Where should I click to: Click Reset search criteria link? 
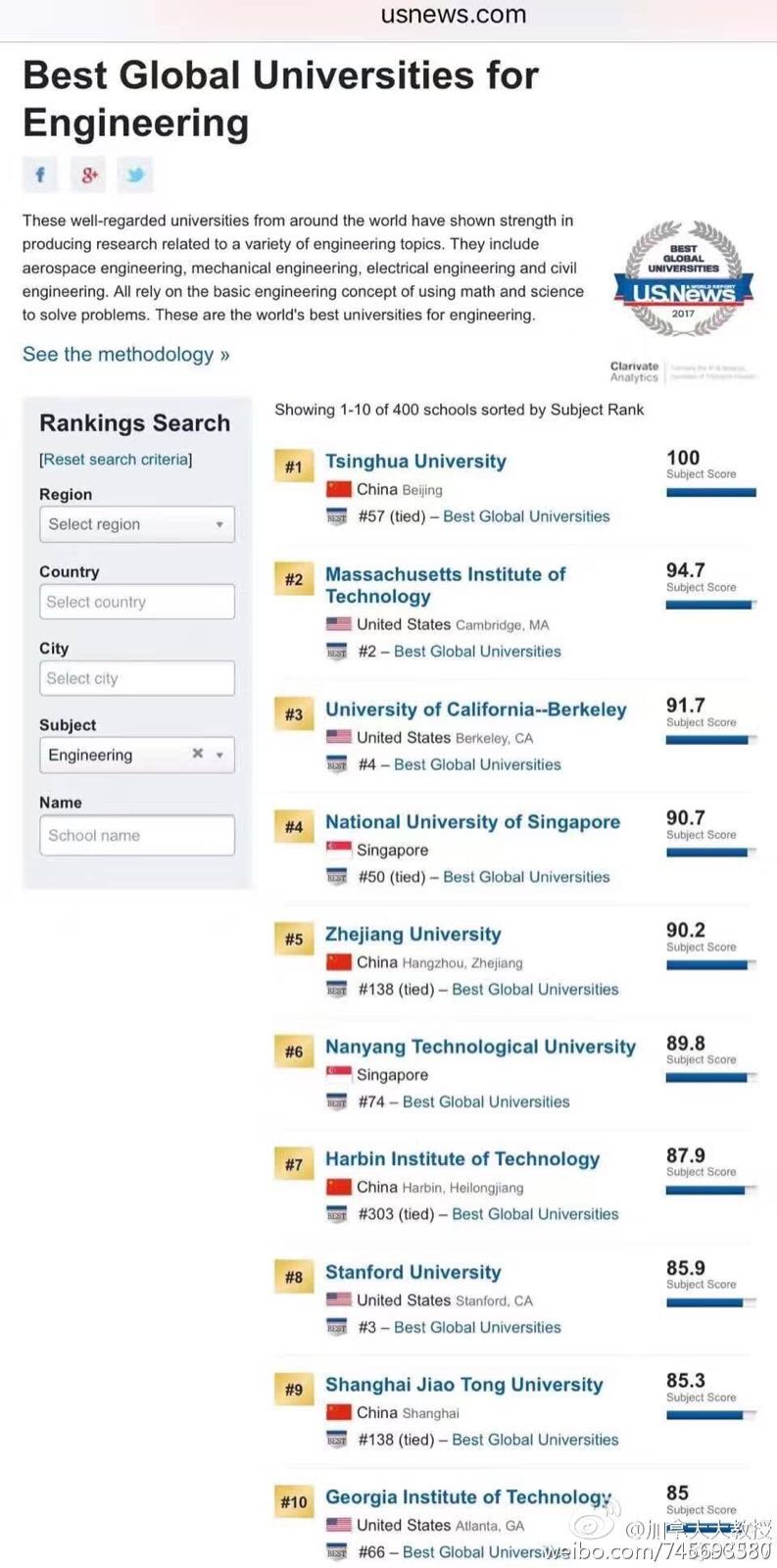(x=116, y=460)
